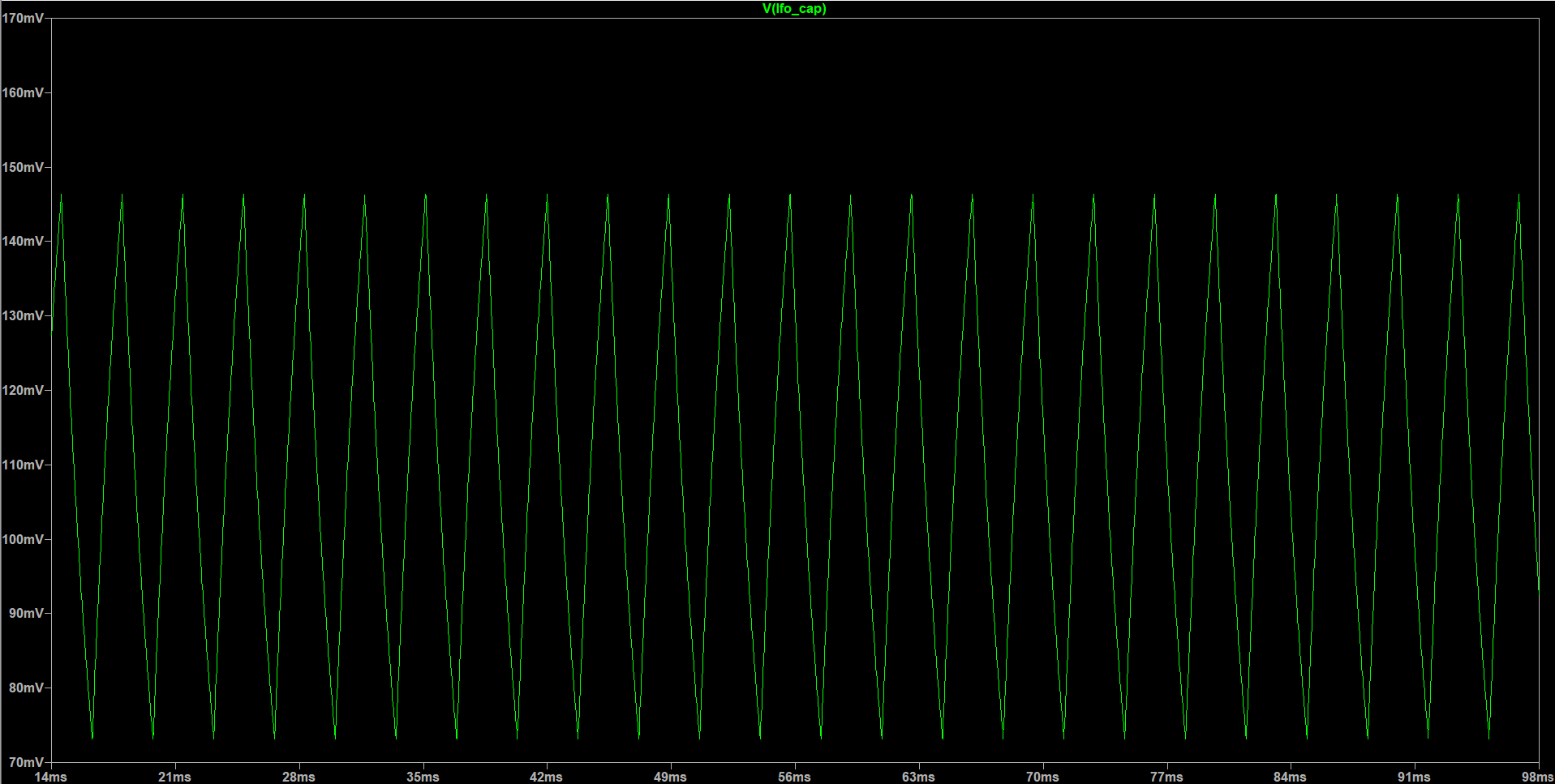Screen dimensions: 1555x784
Task: Click the 80mV vertical axis label
Action: click(x=26, y=688)
